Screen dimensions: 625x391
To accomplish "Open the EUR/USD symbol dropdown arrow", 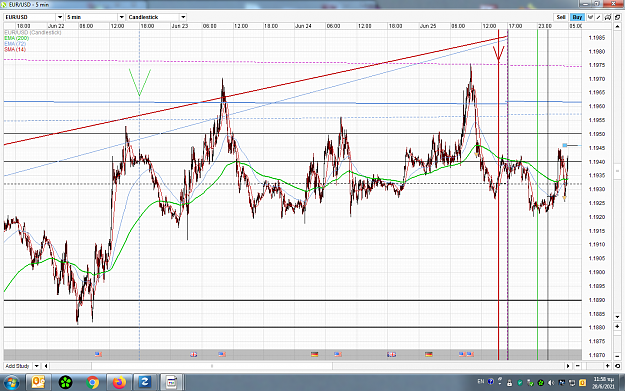I will coord(60,17).
